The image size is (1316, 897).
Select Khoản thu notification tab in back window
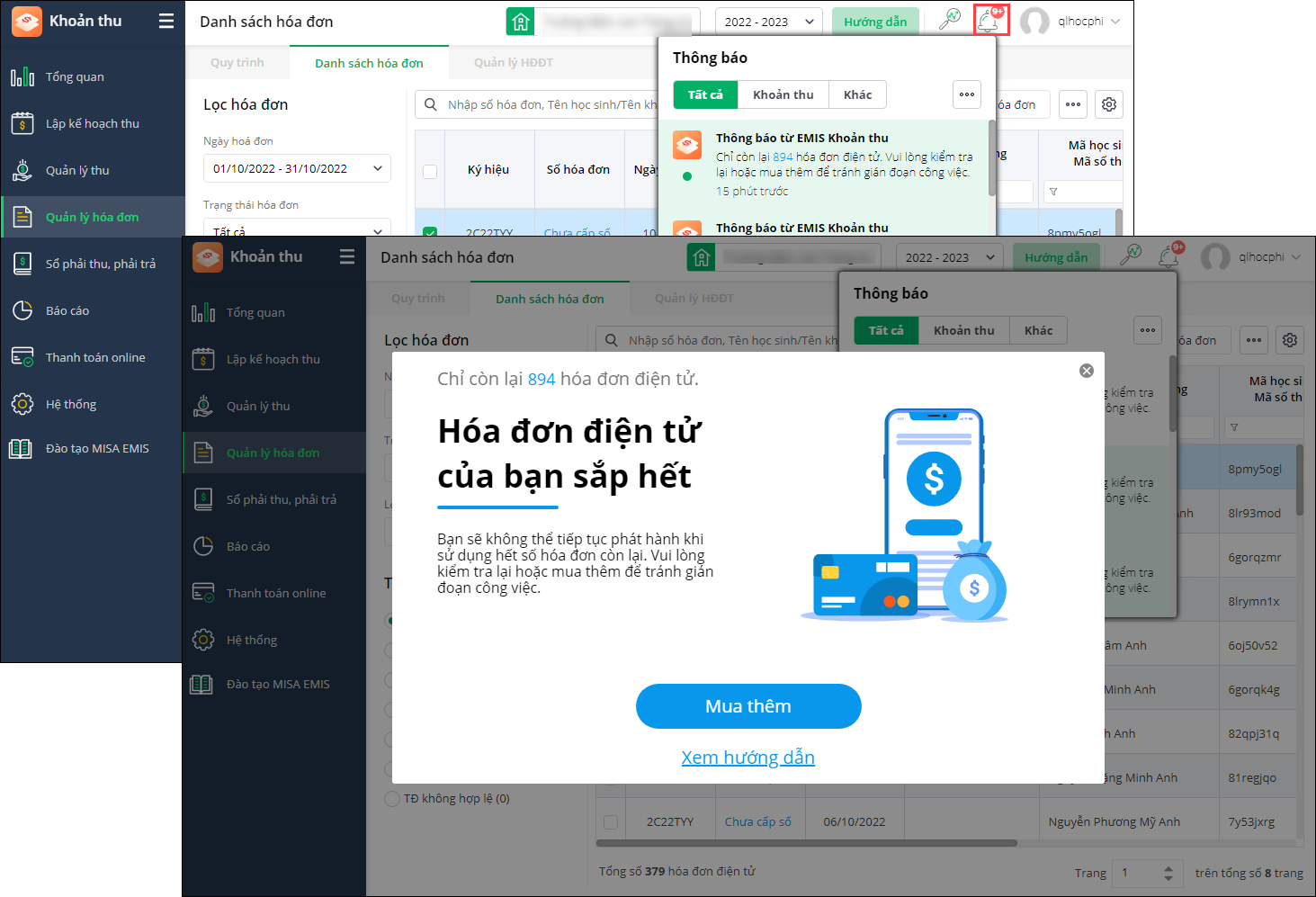[783, 94]
